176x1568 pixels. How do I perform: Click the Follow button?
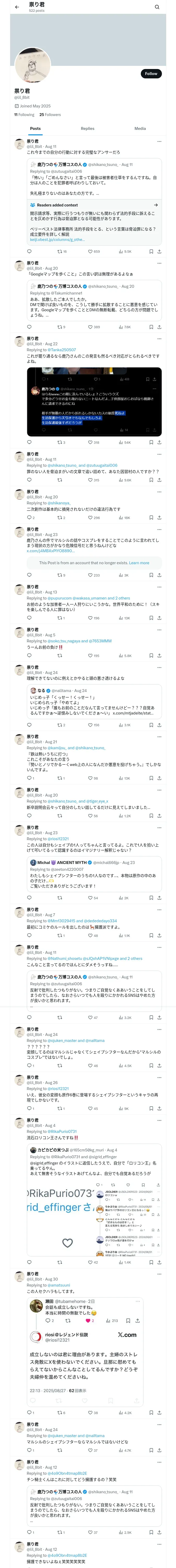point(150,74)
